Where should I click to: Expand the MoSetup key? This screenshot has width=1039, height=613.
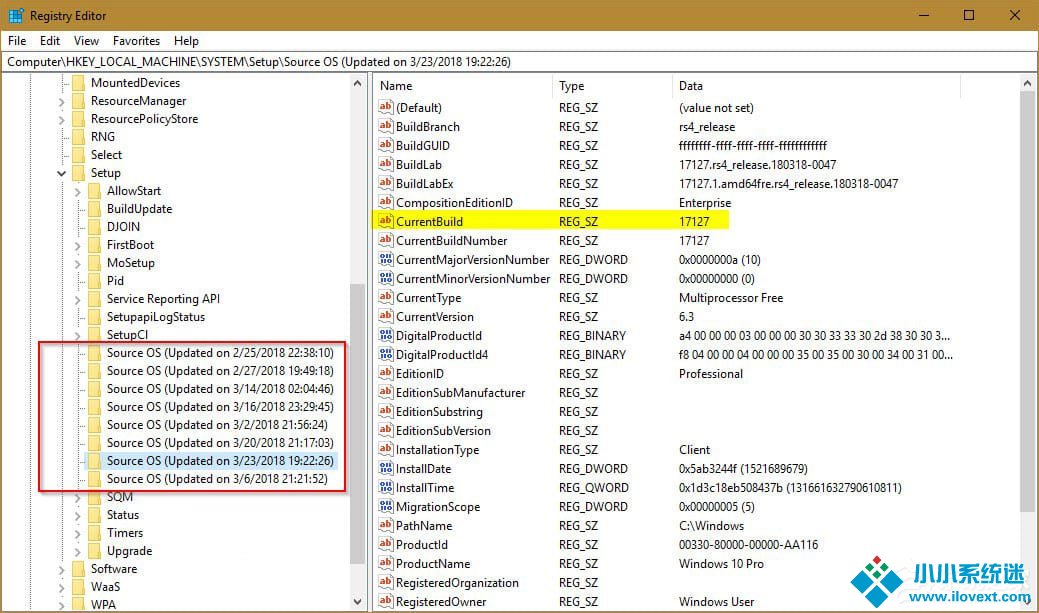point(78,263)
